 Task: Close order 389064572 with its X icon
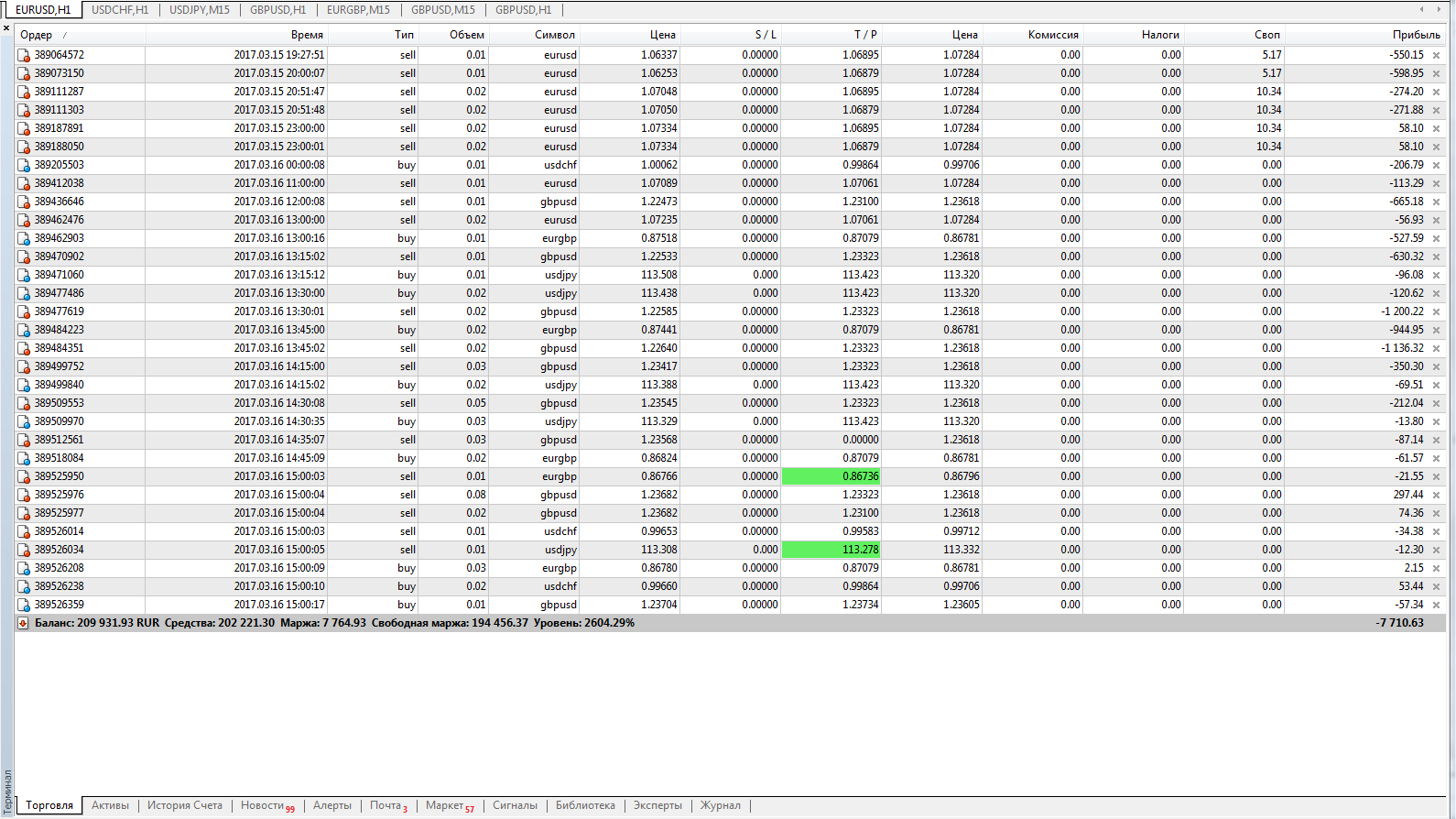point(1436,56)
